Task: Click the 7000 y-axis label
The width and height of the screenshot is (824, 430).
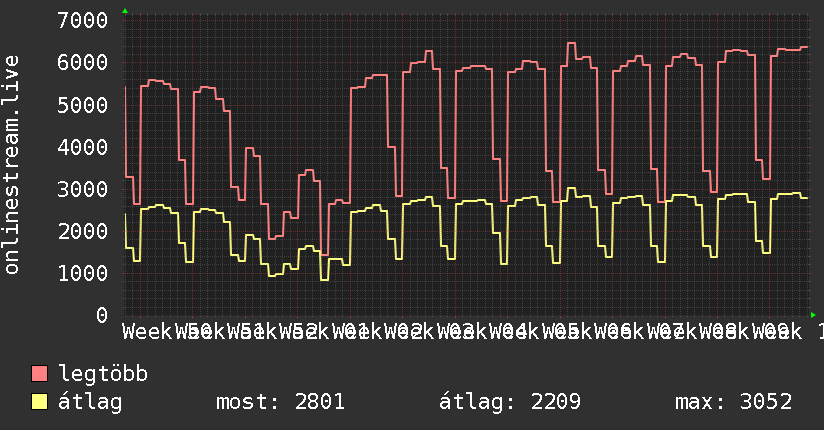Action: click(83, 21)
